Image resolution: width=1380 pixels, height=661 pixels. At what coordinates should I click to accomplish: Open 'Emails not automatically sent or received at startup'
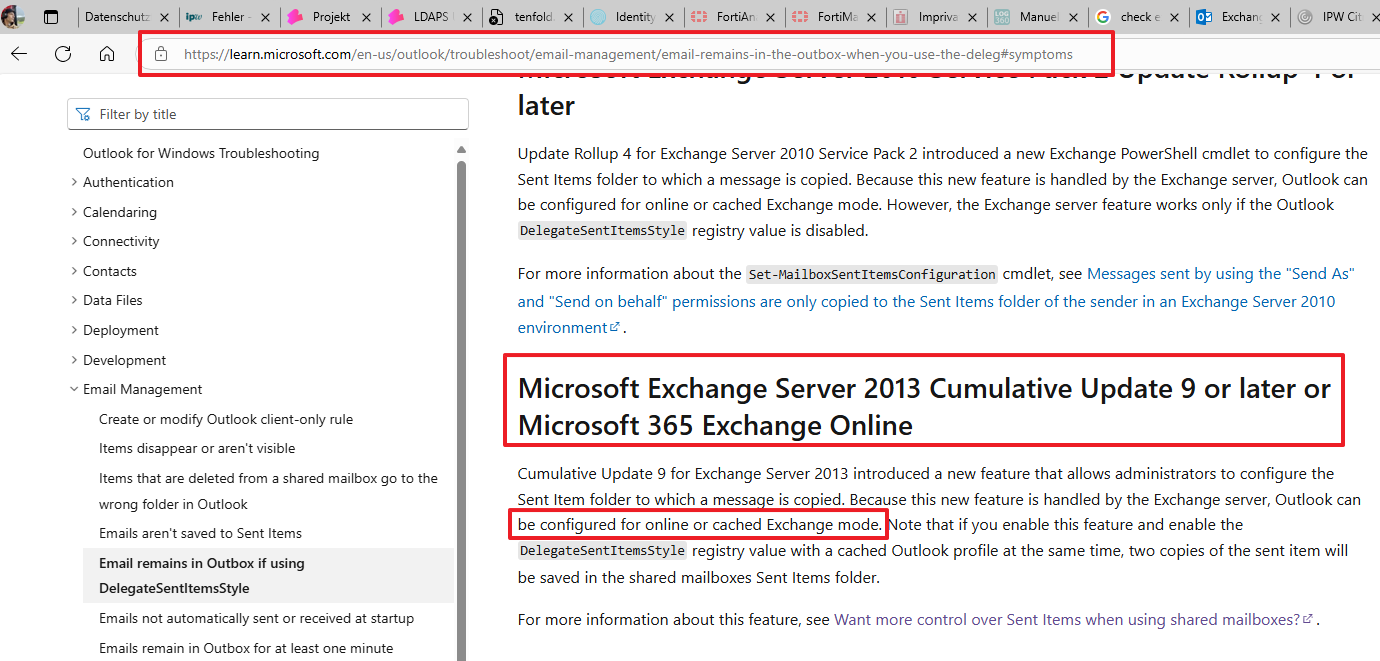click(x=256, y=618)
